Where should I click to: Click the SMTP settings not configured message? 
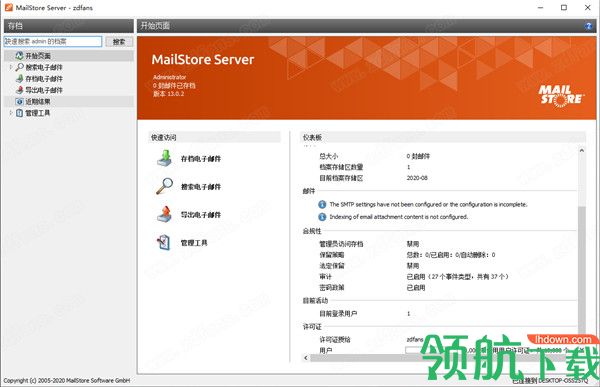(428, 204)
